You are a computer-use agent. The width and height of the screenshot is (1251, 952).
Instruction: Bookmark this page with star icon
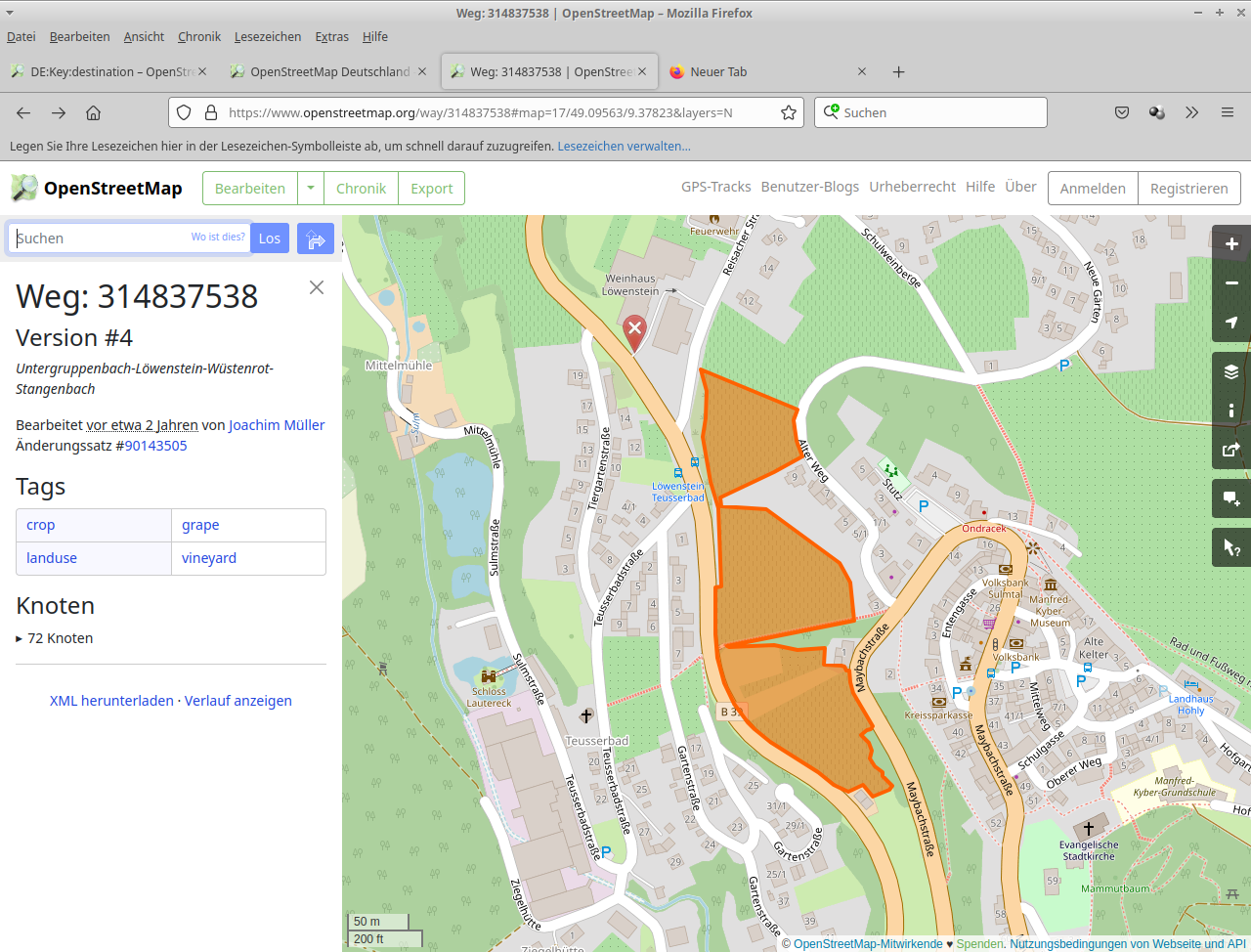pyautogui.click(x=789, y=112)
